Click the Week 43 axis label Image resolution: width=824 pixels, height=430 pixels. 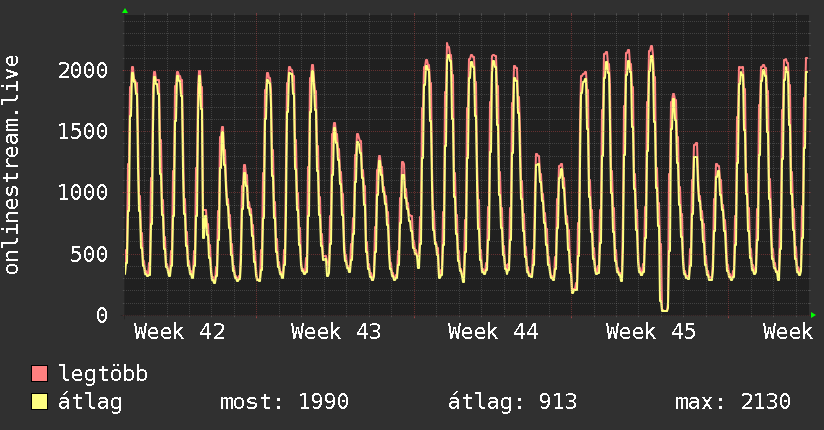coord(336,332)
